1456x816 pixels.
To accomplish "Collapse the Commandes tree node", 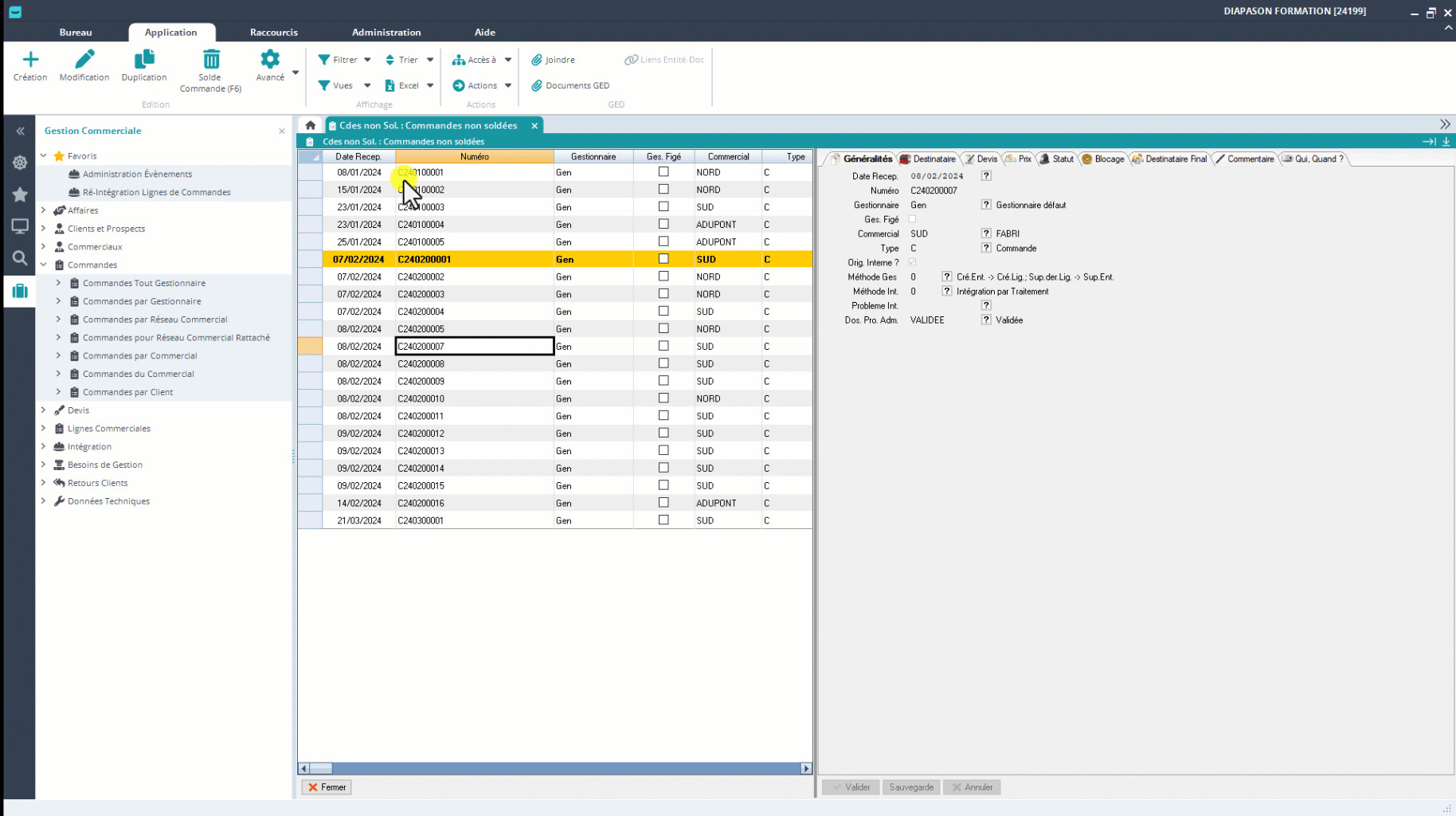I will (x=44, y=265).
